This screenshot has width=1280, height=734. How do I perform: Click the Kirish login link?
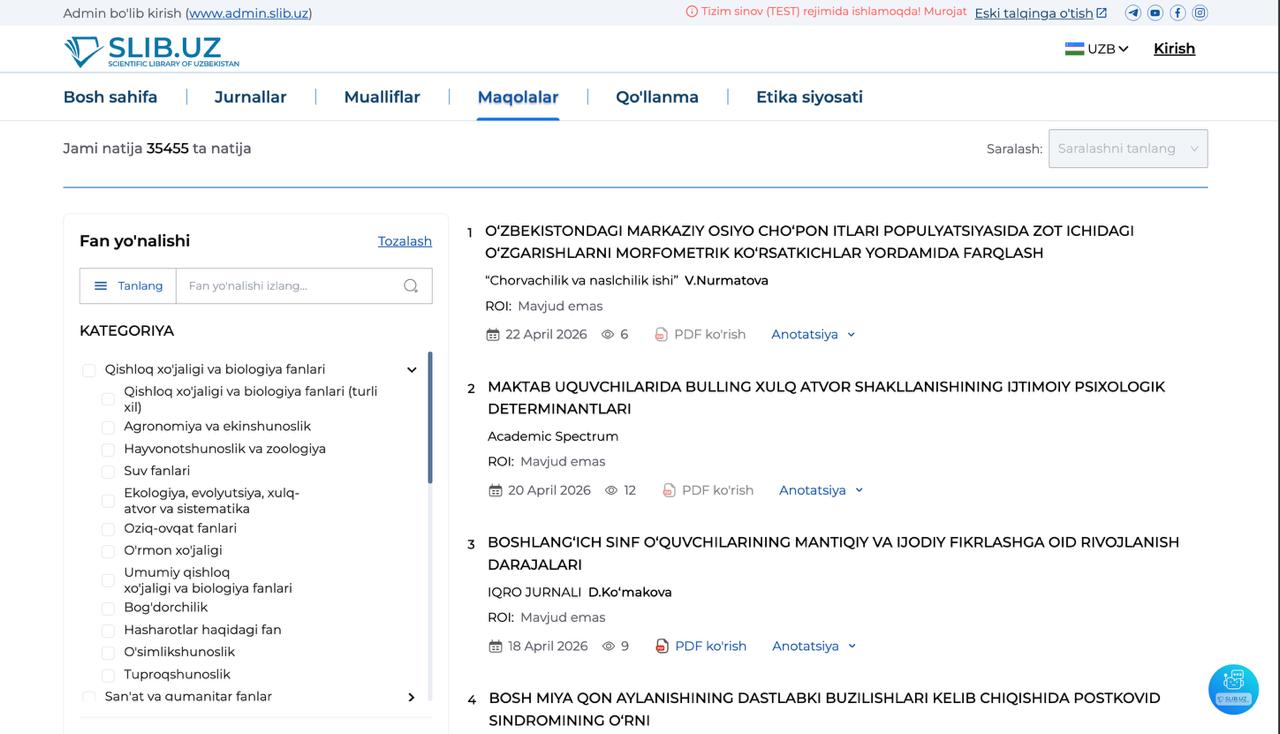[x=1173, y=48]
